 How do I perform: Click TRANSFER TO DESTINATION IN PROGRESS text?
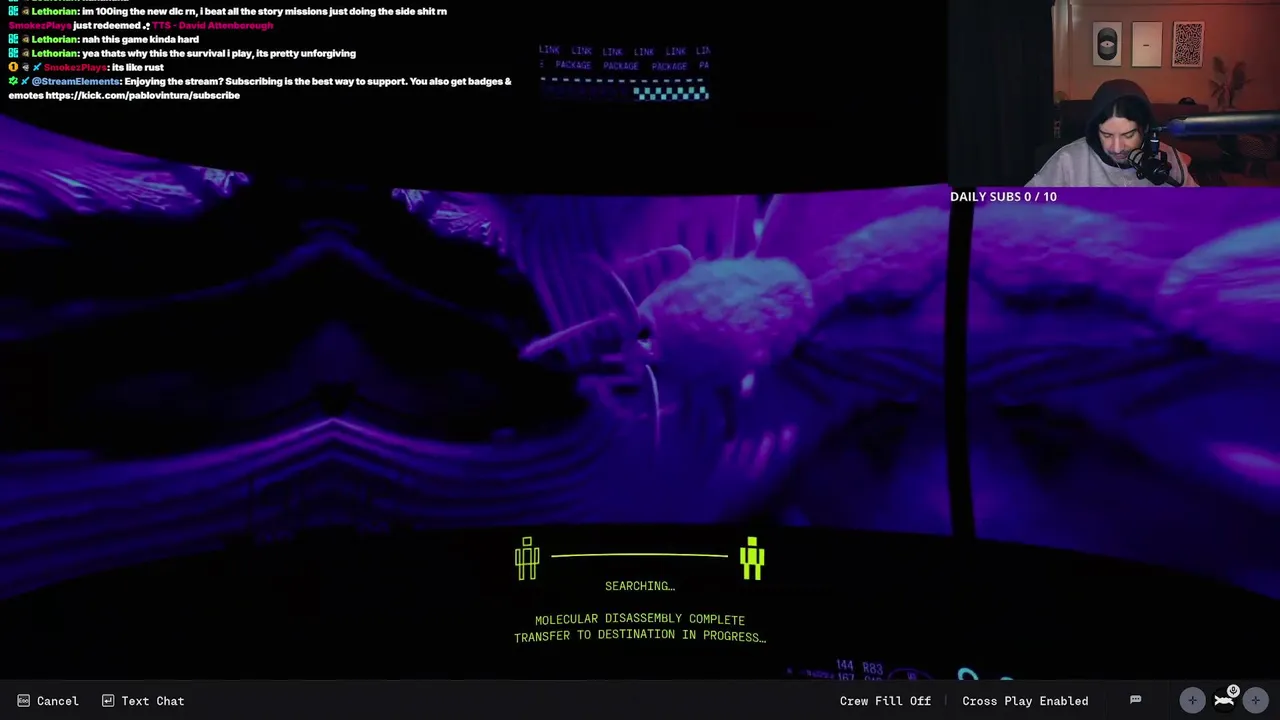click(640, 636)
